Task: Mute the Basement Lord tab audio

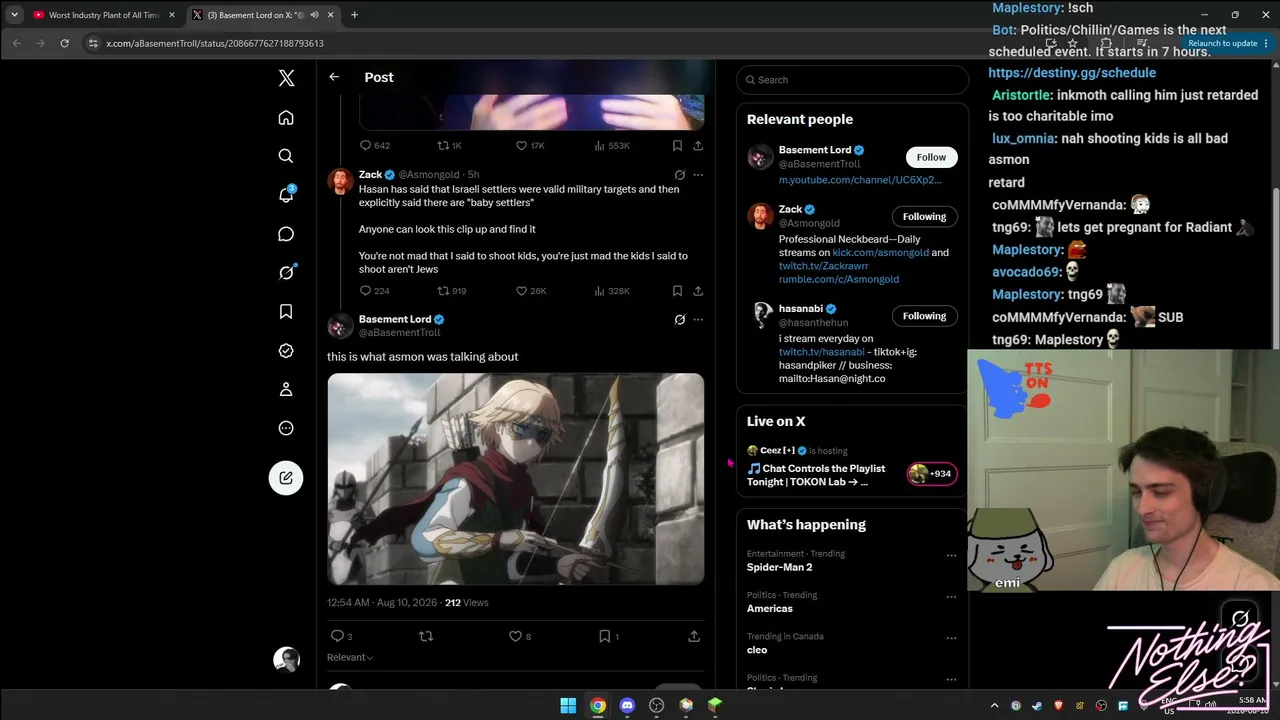Action: click(314, 15)
